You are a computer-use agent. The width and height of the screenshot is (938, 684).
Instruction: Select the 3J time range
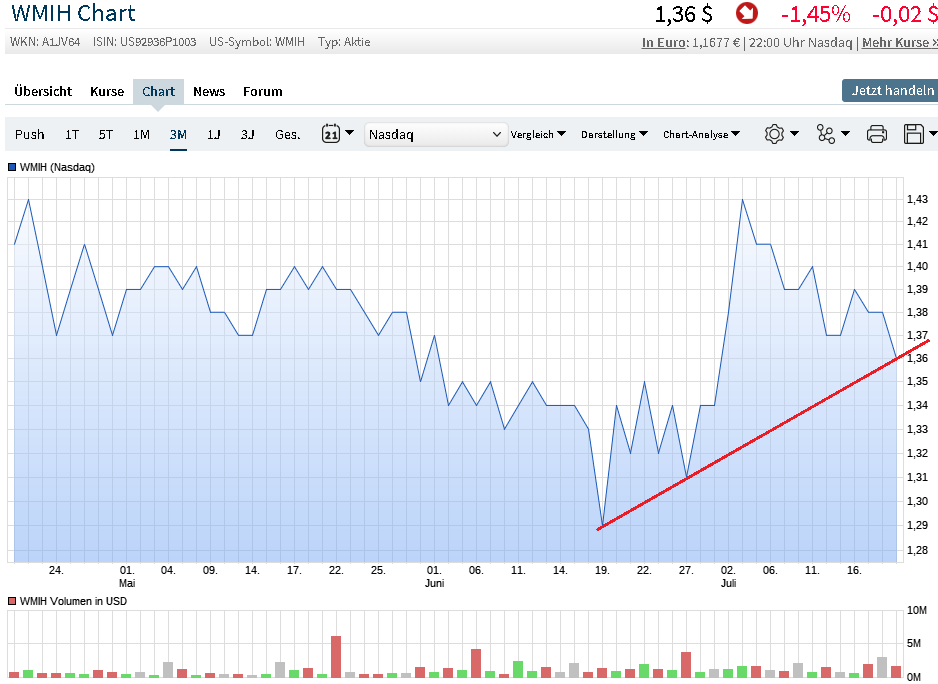248,135
